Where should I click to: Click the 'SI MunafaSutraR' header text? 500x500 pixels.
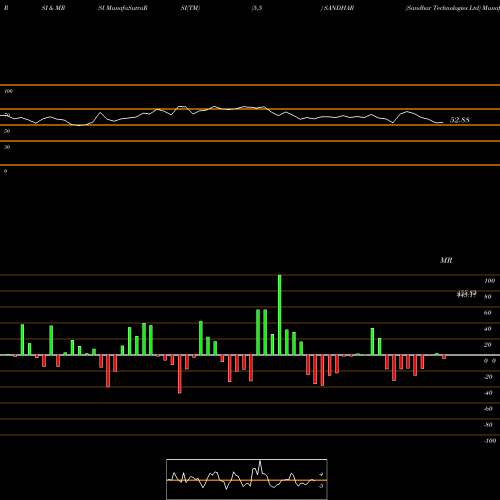(123, 8)
